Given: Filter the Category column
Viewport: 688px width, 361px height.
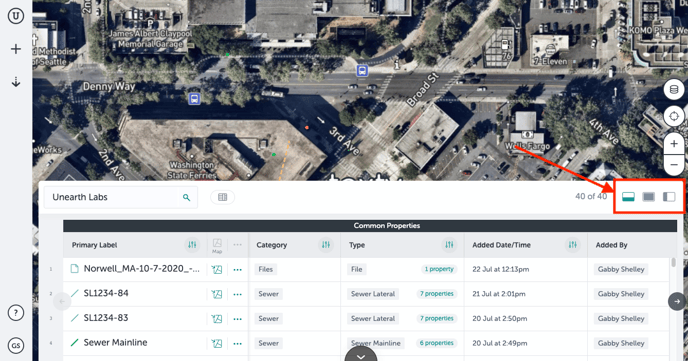Looking at the screenshot, I should (x=326, y=245).
